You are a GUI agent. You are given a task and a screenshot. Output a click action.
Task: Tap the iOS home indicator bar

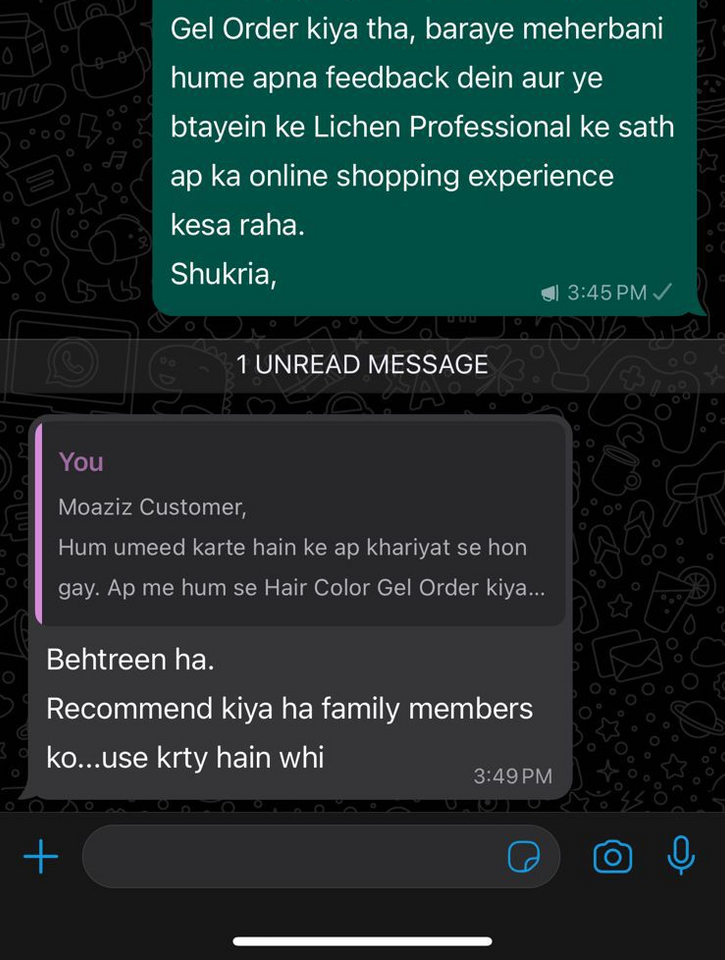click(362, 941)
